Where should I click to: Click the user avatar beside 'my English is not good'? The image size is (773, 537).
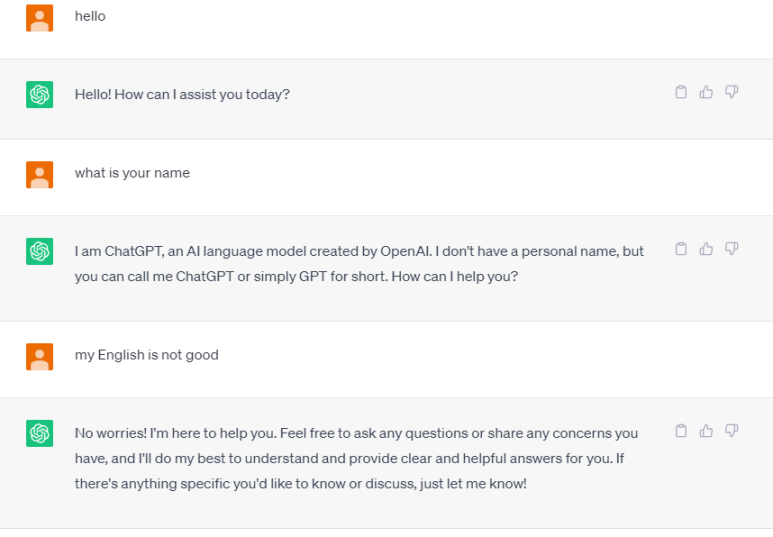click(39, 357)
